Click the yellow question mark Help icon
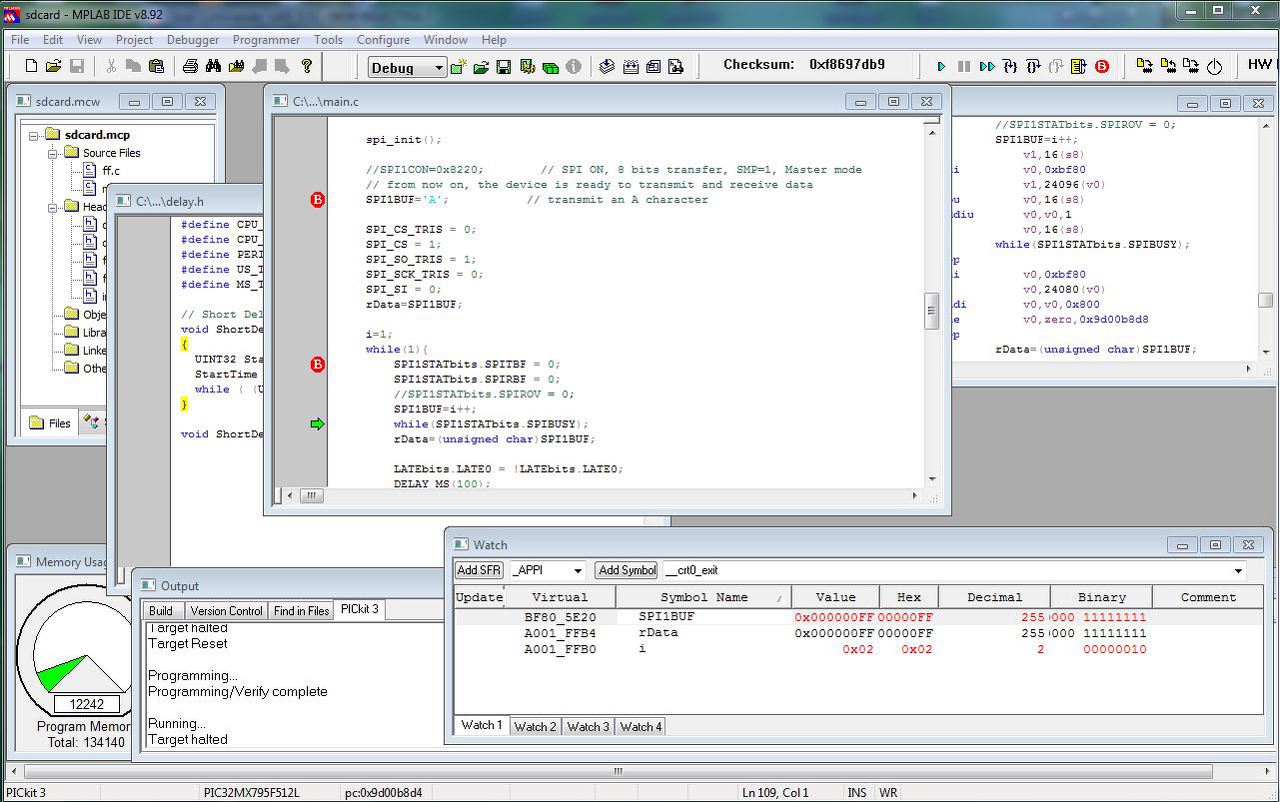1280x802 pixels. 307,67
